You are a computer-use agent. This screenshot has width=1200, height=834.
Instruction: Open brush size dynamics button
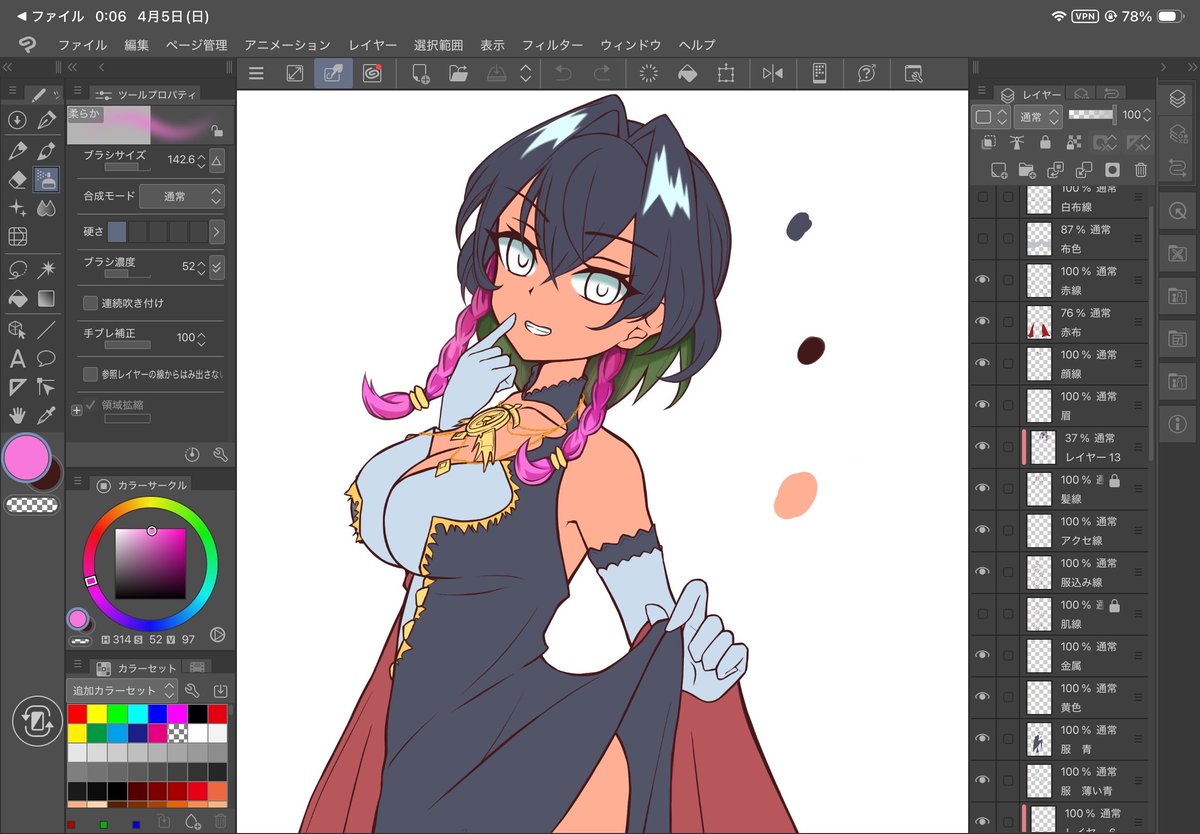217,160
